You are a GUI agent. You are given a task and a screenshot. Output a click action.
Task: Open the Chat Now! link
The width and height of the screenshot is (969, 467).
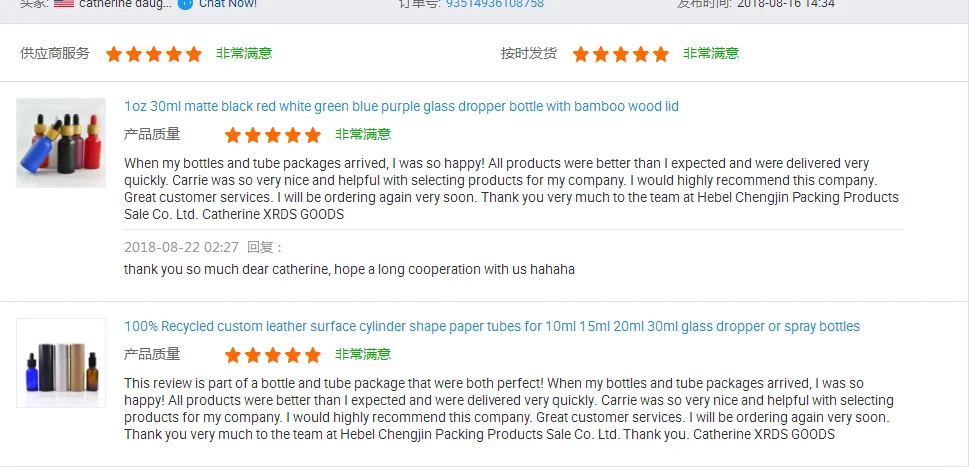coord(228,4)
